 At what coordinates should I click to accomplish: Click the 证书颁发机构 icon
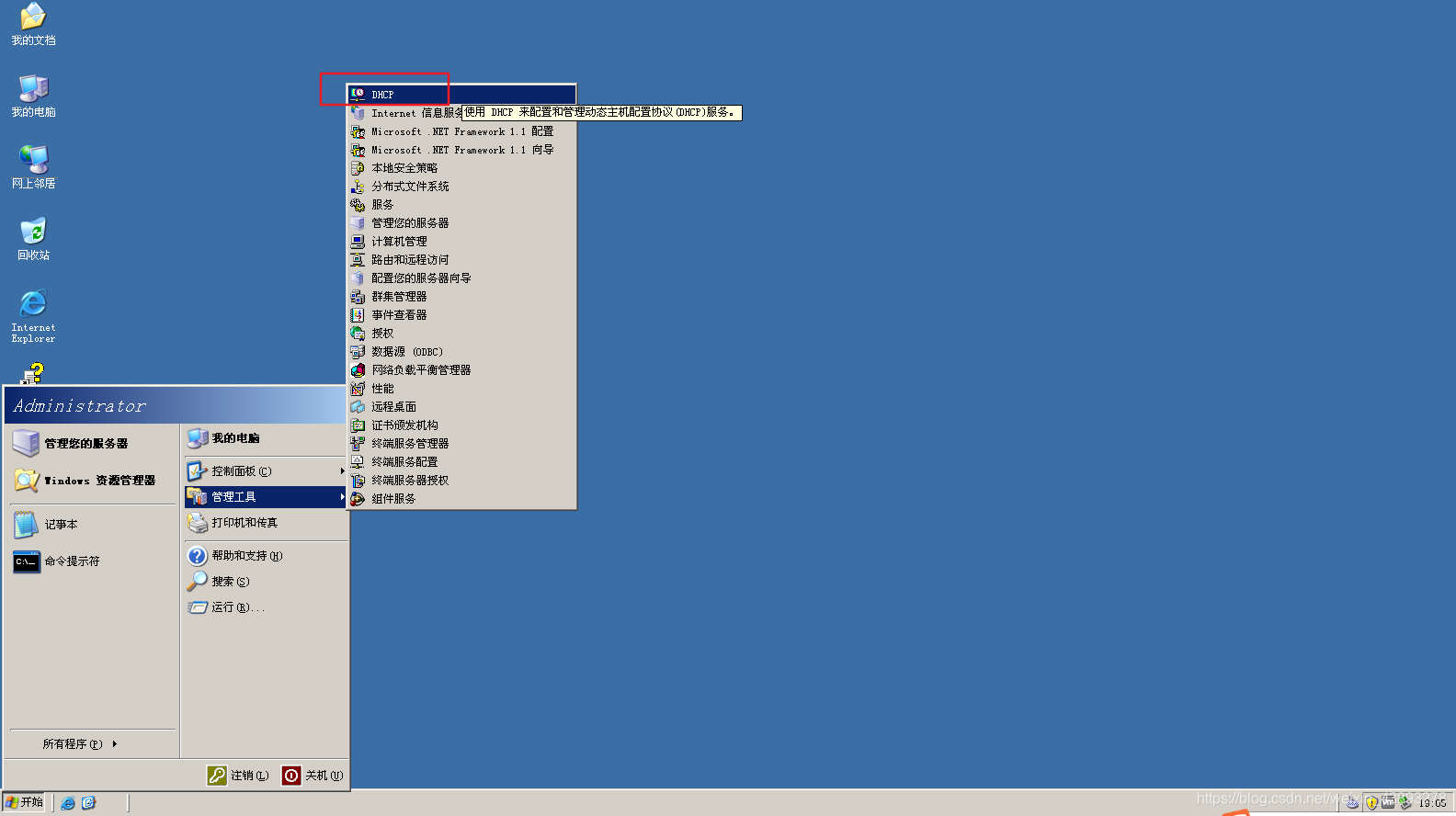click(358, 425)
